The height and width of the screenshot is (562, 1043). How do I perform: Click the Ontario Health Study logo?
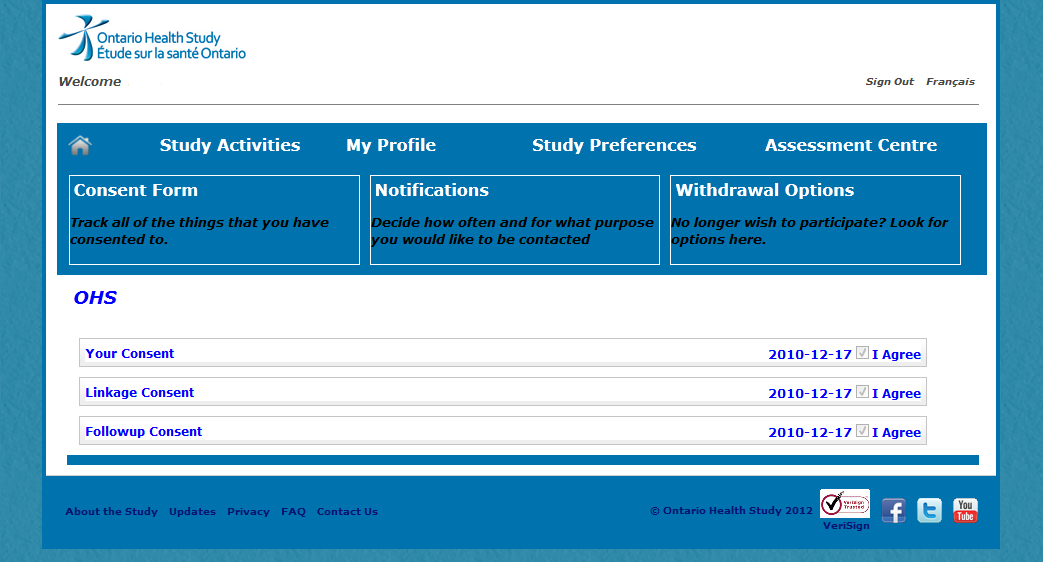coord(152,38)
